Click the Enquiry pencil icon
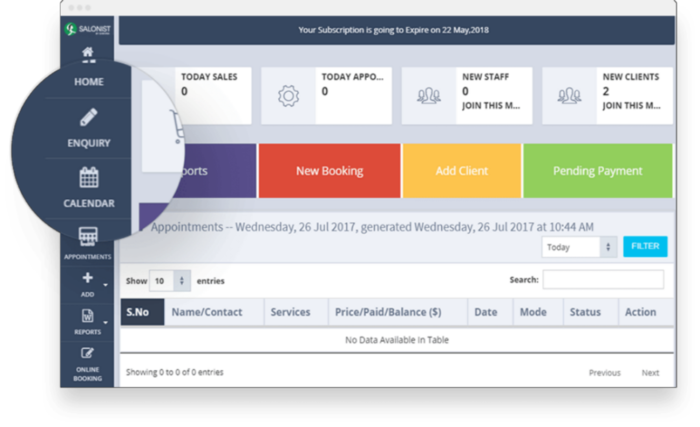Screen dimensions: 700x427 88,118
